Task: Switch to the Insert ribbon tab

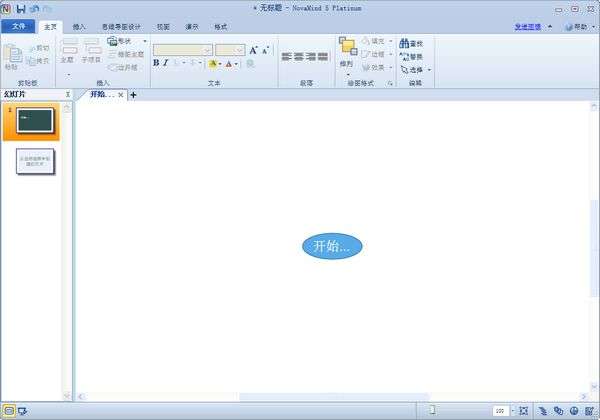Action: pyautogui.click(x=79, y=27)
